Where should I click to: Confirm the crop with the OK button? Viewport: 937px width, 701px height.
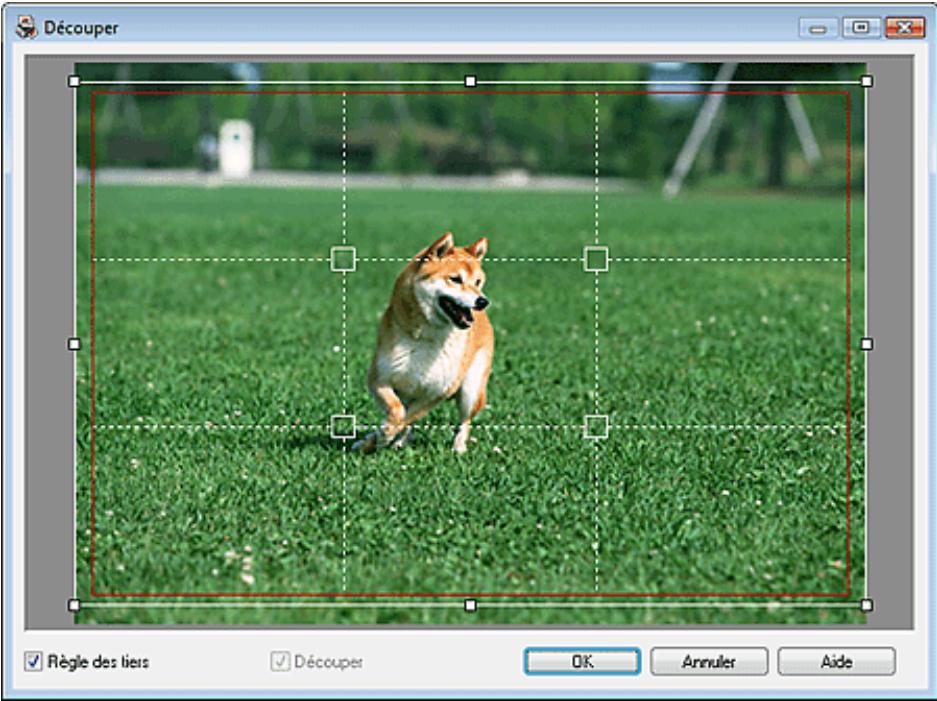point(582,662)
